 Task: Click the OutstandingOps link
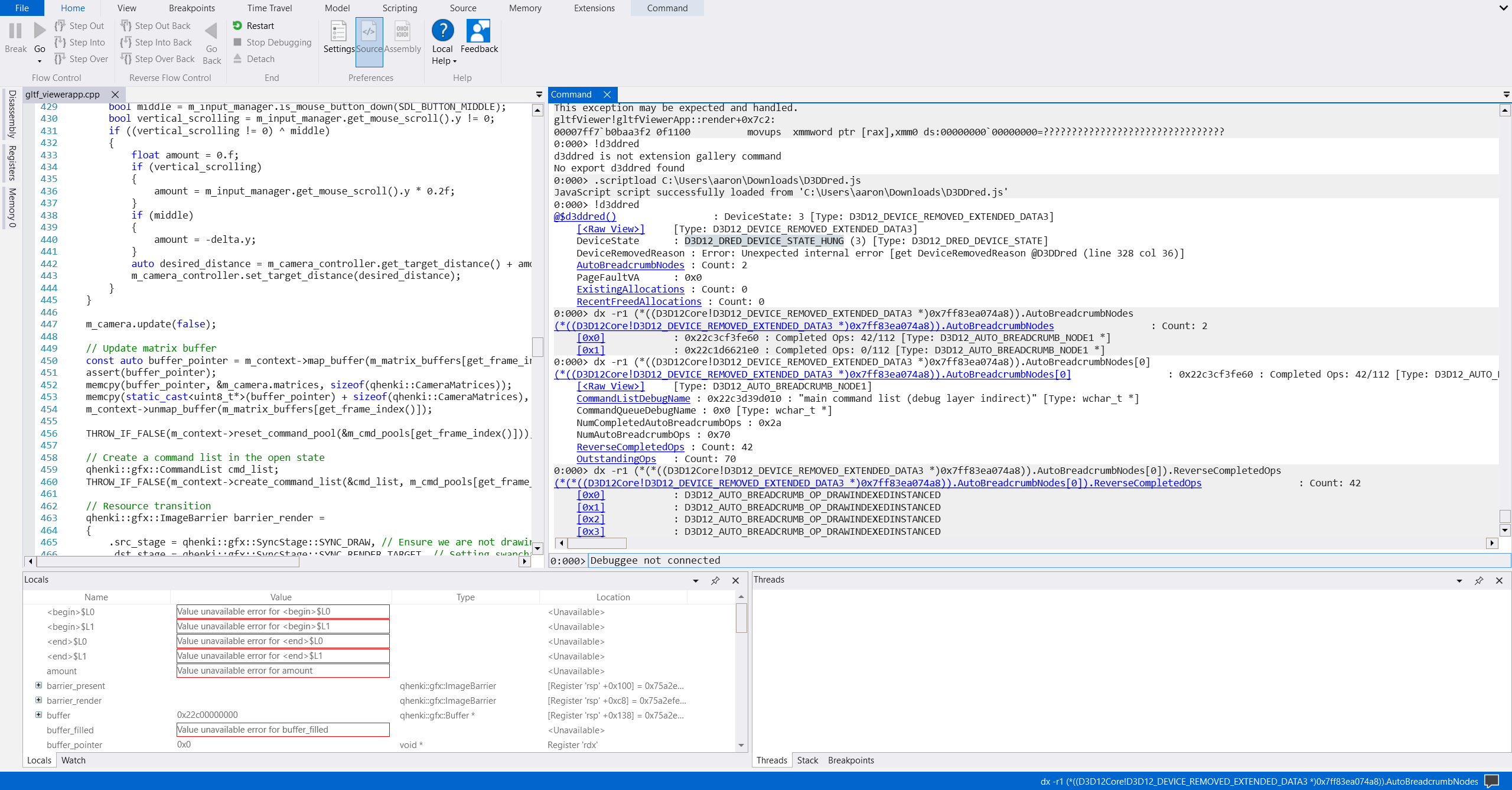click(616, 459)
